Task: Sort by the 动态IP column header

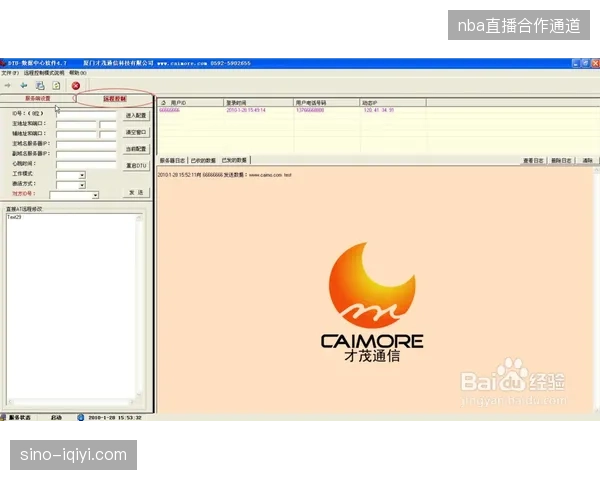Action: tap(393, 103)
